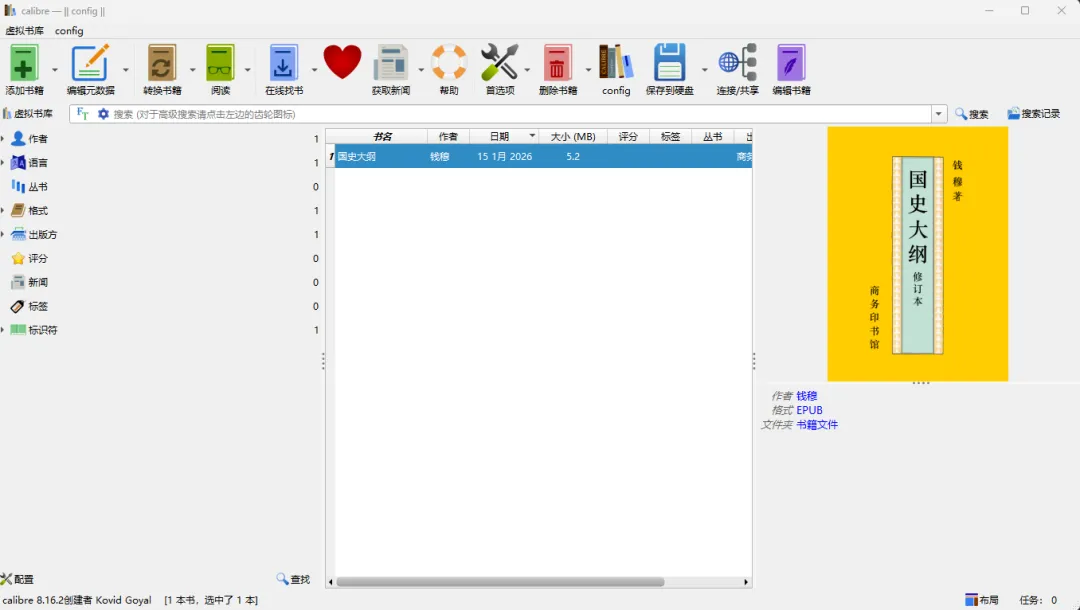This screenshot has height=610, width=1080.
Task: Click the 钱穆 author cell in book row
Action: [x=440, y=156]
